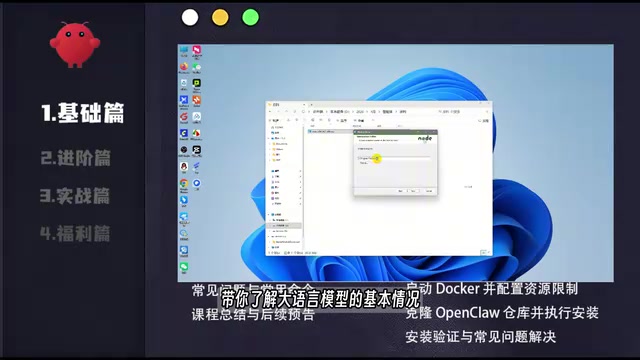This screenshot has height=360, width=640.
Task: Switch to large icons view in status bar
Action: [489, 253]
